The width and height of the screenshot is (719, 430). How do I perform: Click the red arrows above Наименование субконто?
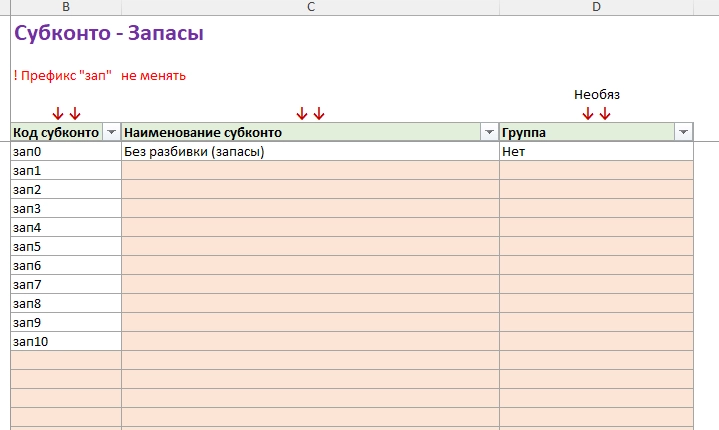[x=310, y=113]
